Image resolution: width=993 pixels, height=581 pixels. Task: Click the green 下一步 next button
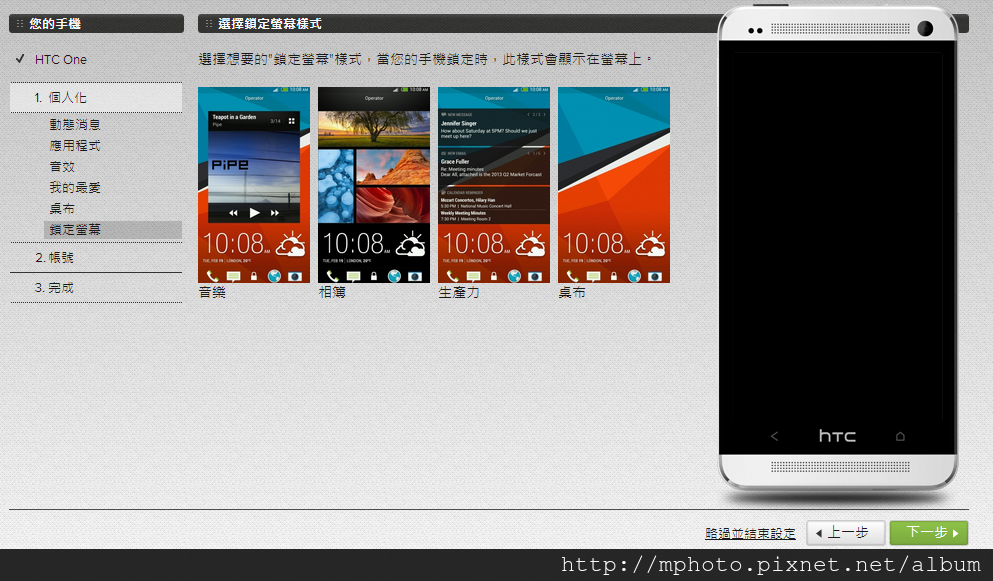click(x=929, y=533)
